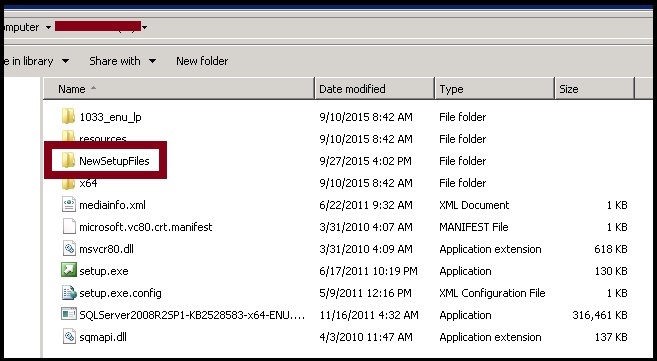Open the 1033_enu_lp folder icon

[x=68, y=117]
